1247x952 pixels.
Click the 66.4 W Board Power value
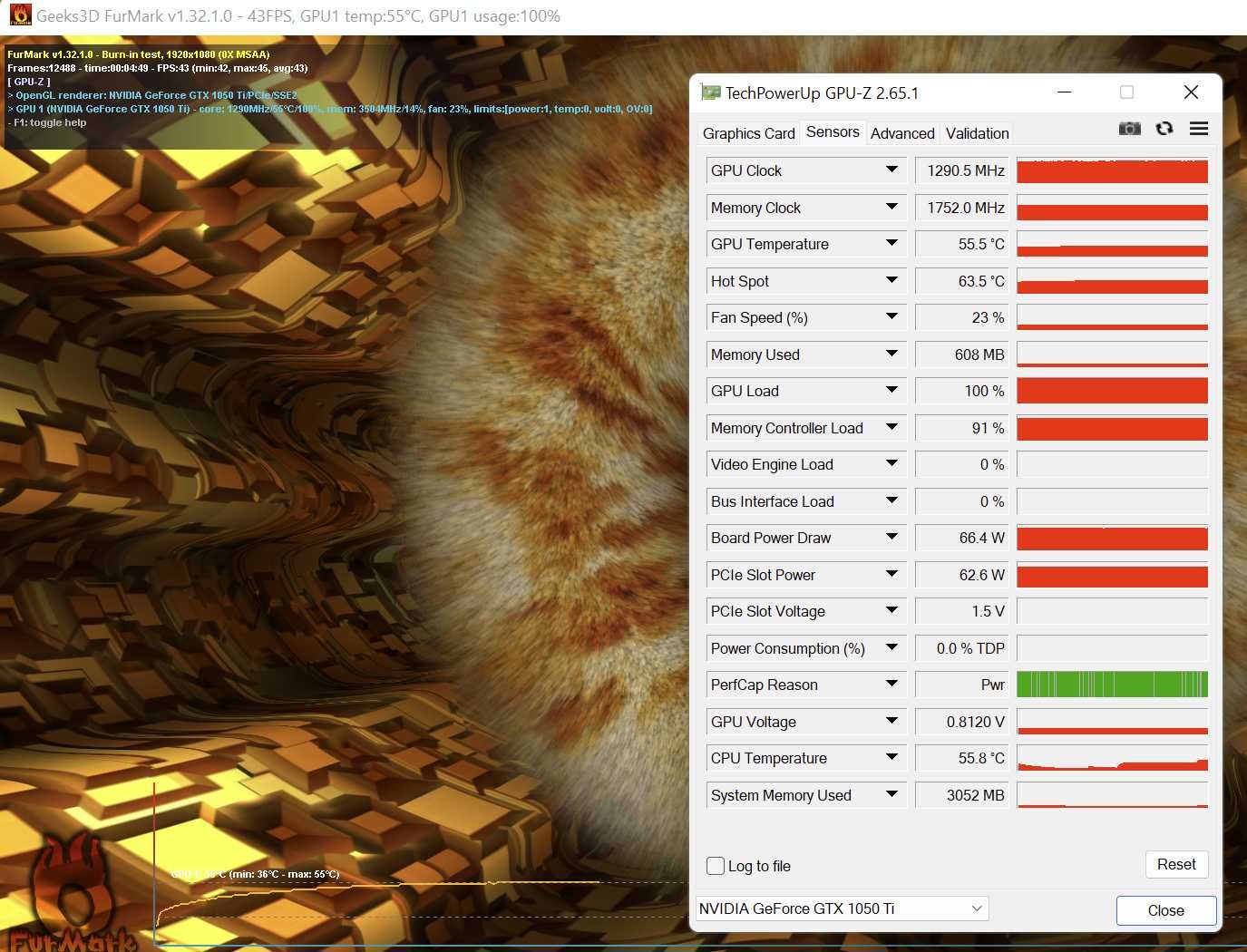pos(962,538)
